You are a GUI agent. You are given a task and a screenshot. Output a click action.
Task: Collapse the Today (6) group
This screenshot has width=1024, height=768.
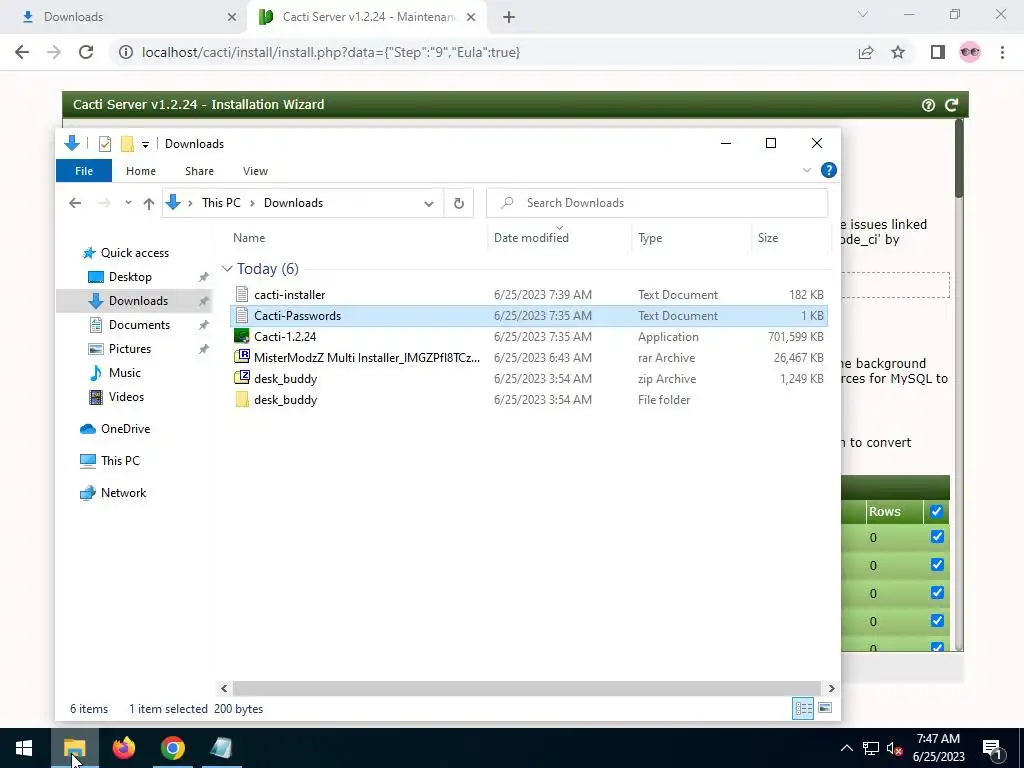[x=227, y=269]
